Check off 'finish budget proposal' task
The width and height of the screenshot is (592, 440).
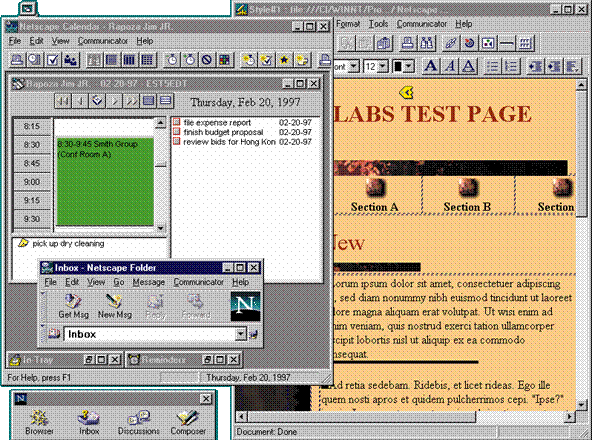176,132
